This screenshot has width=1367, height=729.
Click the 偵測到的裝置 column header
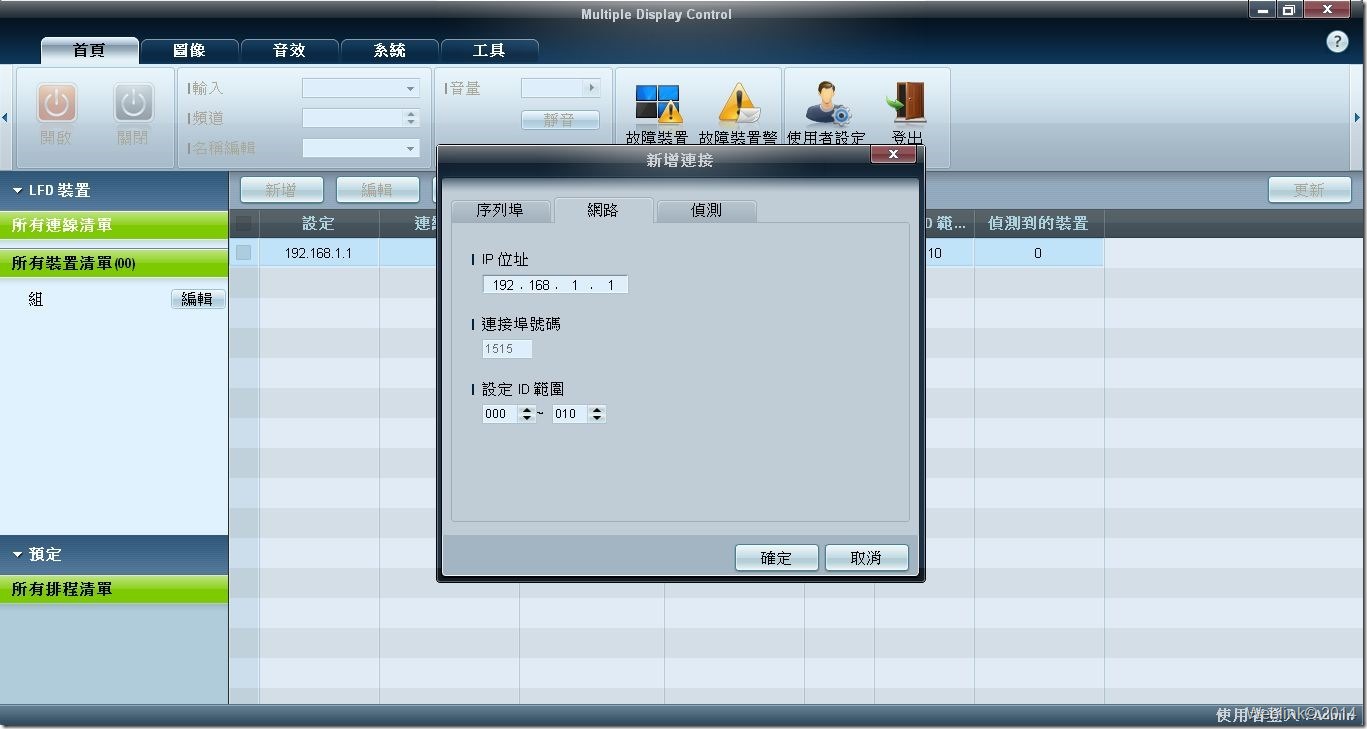(1039, 223)
